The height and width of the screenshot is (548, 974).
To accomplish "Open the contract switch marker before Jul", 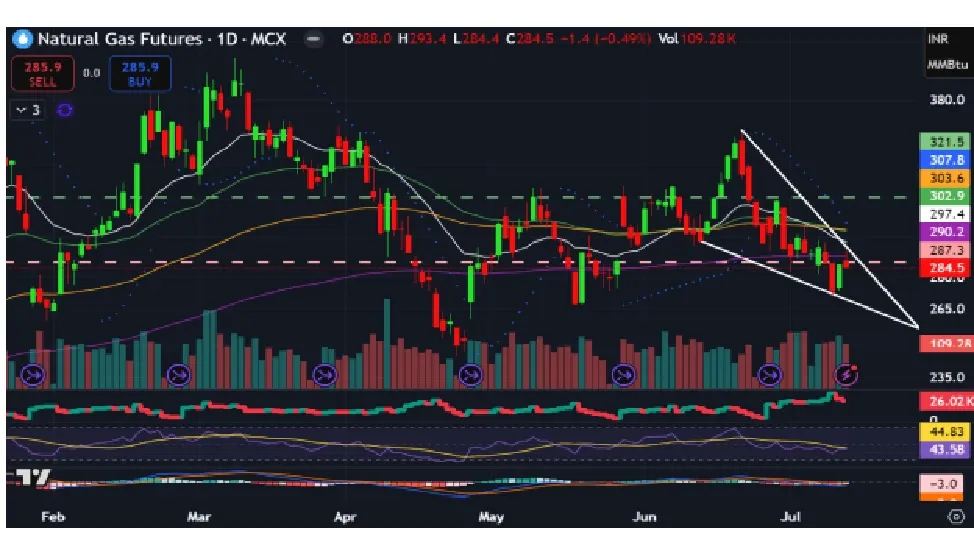I will 770,375.
